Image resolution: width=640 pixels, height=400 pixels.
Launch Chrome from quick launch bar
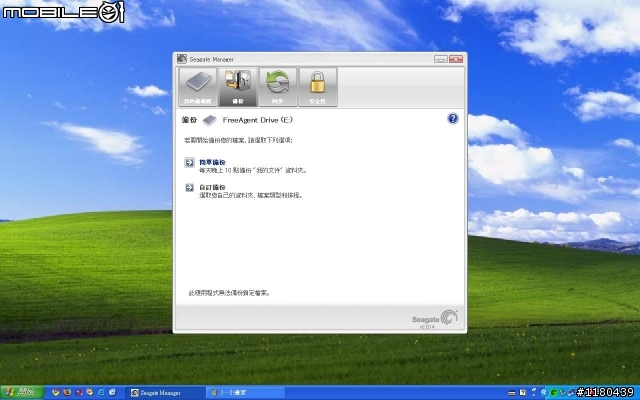pyautogui.click(x=56, y=393)
